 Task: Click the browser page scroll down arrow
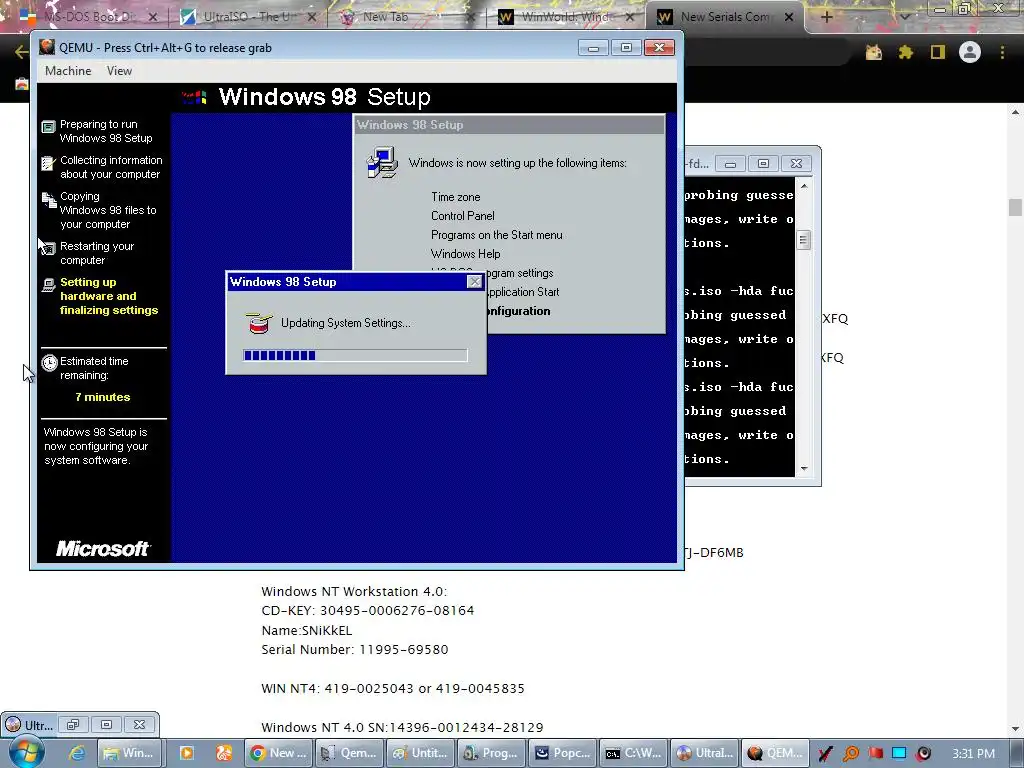pos(1015,728)
